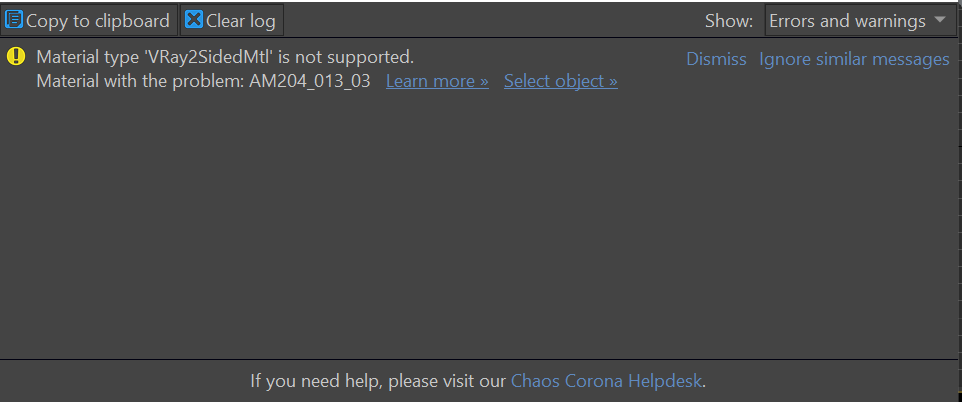Click the material name AM204_013_03
Viewport: 962px width, 402px height.
(x=309, y=81)
